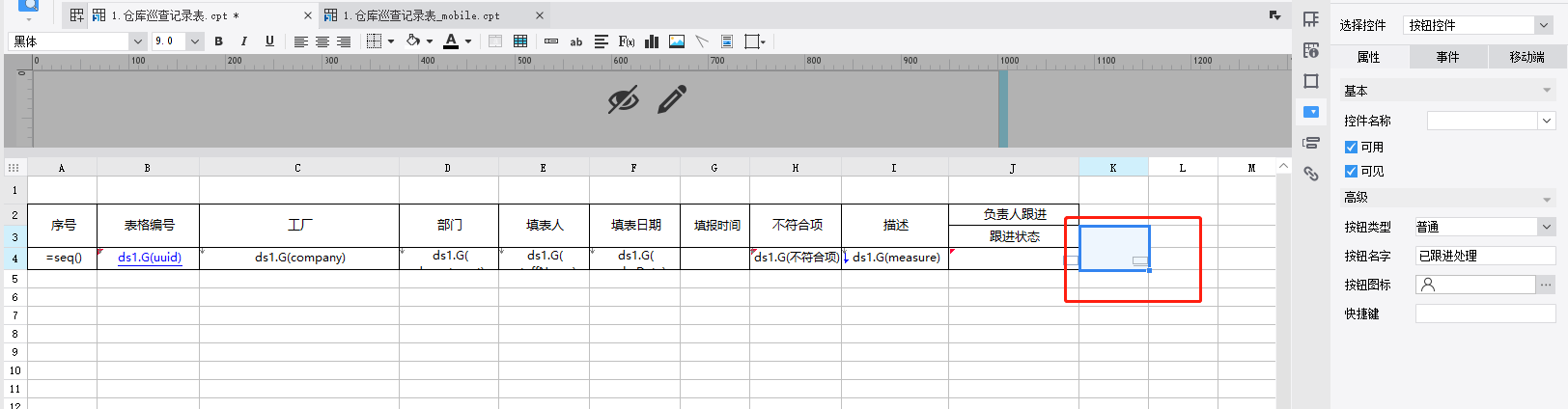Open cell attributes panel in sidebar

click(x=1311, y=50)
